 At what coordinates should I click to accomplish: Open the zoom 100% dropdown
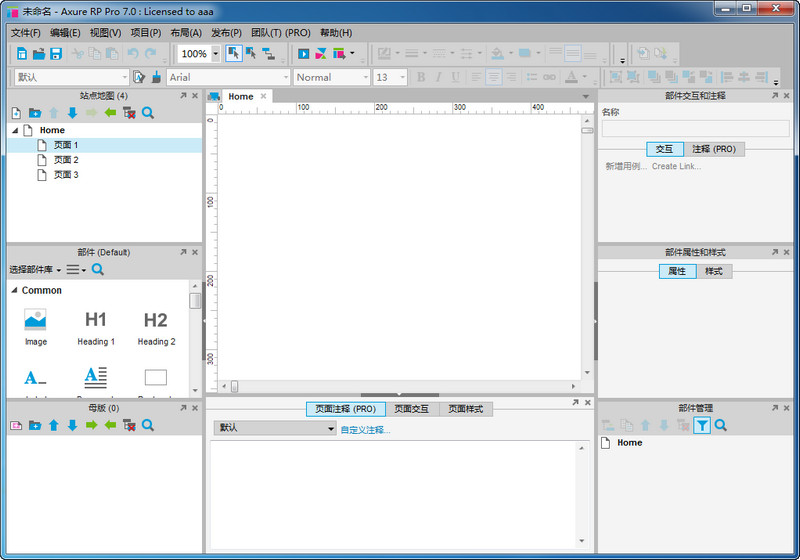click(x=215, y=54)
